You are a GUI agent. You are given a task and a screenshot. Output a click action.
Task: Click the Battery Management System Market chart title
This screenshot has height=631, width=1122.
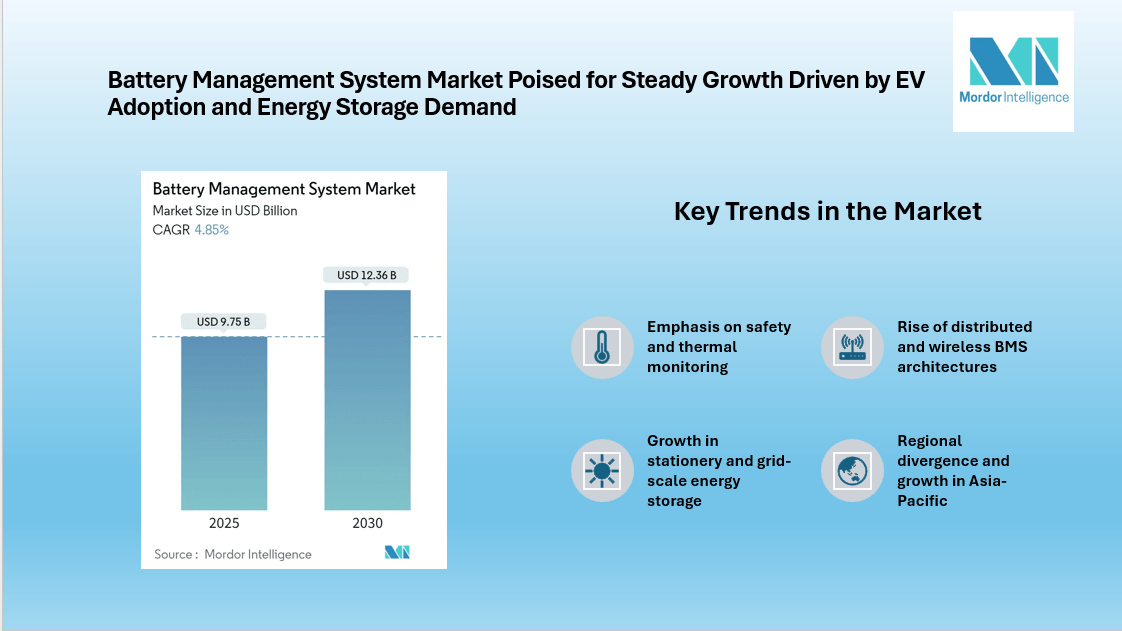point(284,189)
